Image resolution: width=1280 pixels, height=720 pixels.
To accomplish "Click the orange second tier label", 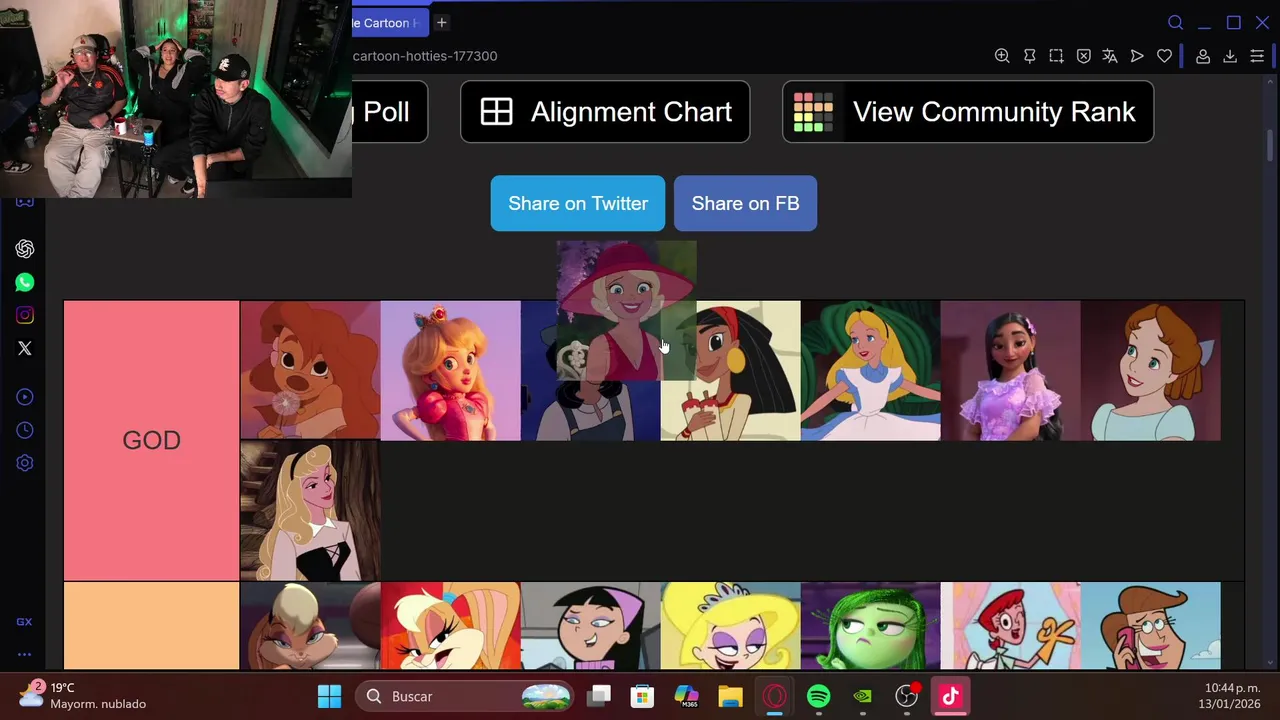I will [152, 626].
